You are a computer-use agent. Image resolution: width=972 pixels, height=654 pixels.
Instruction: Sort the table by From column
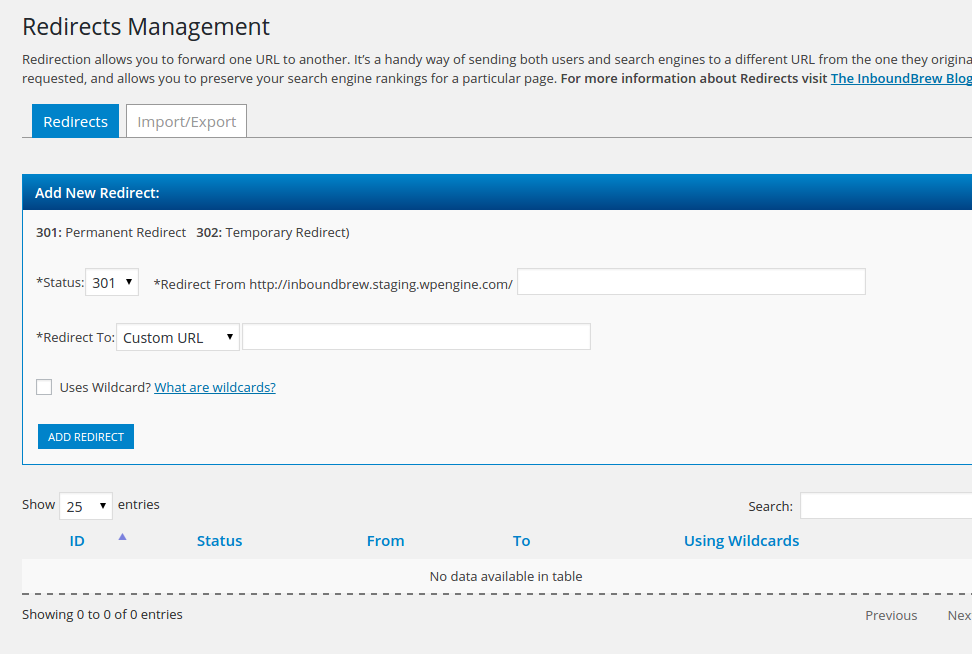385,541
